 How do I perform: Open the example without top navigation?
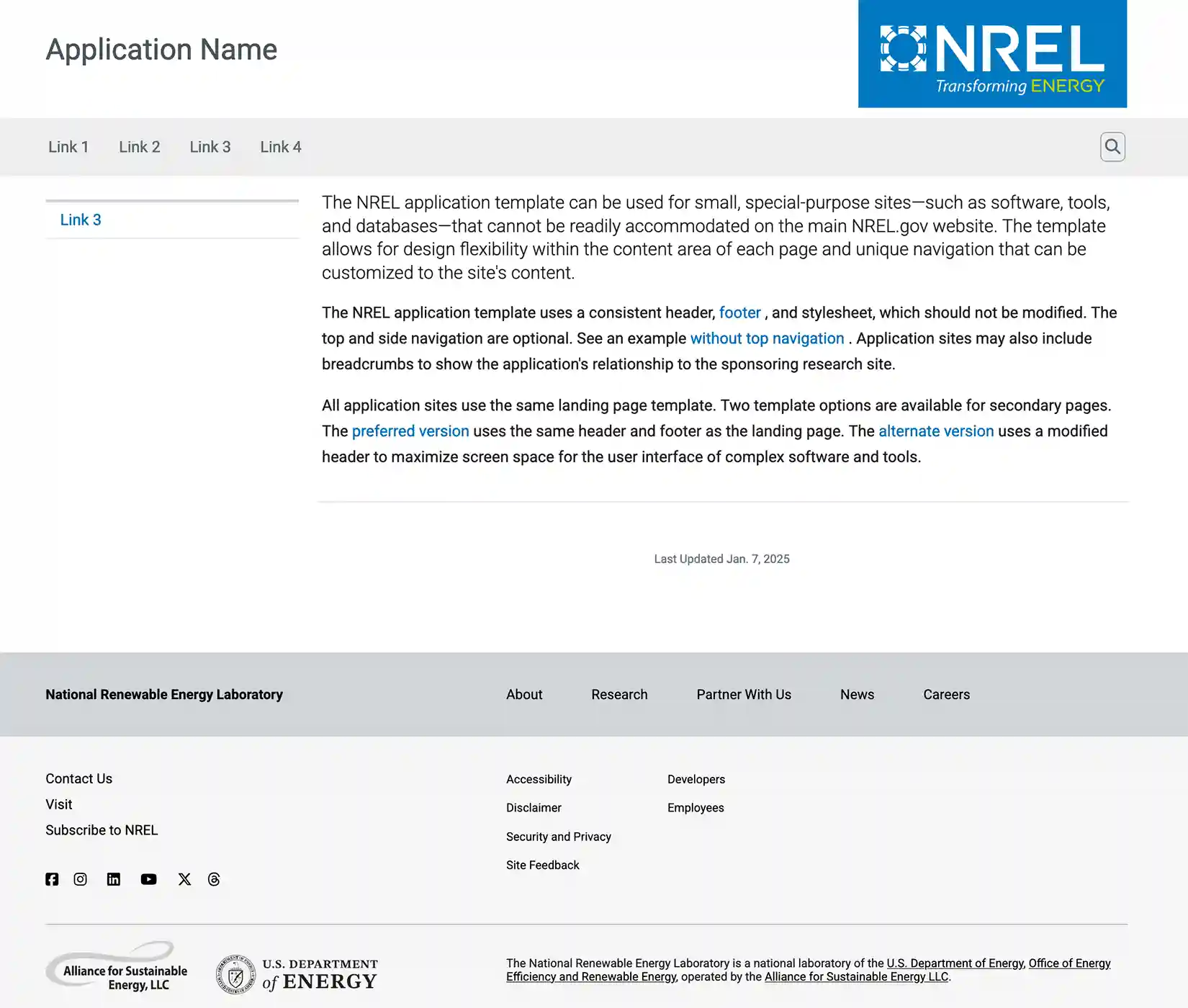(x=767, y=338)
